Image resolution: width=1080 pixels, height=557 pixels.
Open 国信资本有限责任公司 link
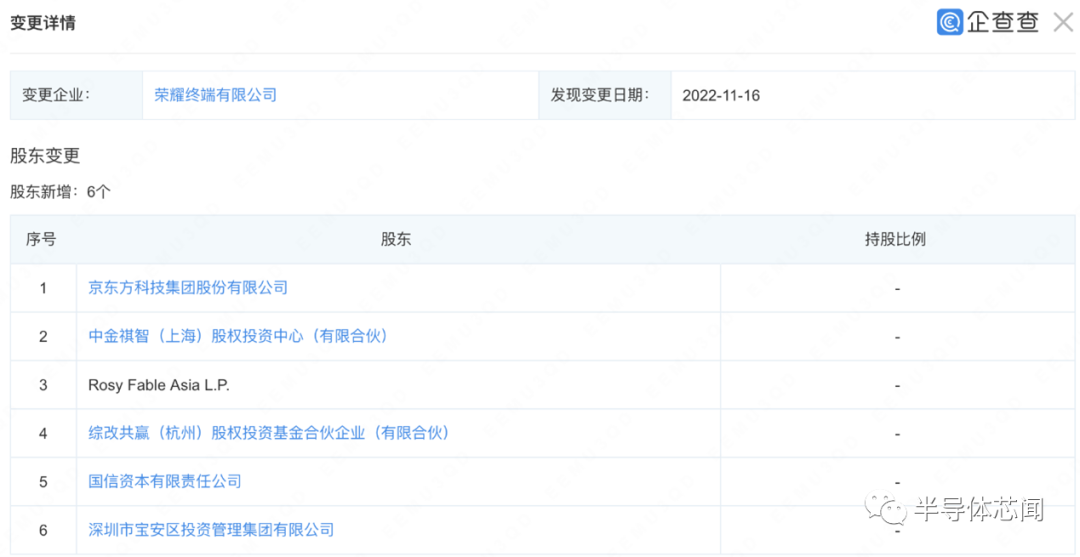pos(165,481)
